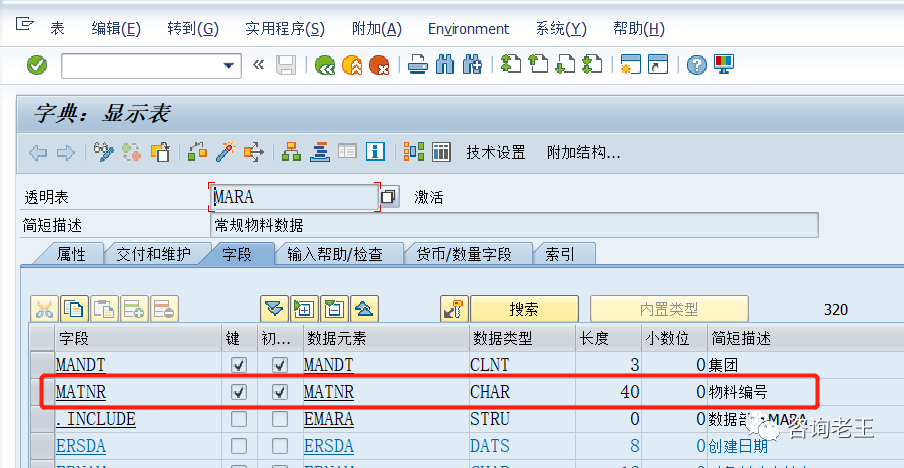Open the command field dropdown arrow

click(229, 66)
